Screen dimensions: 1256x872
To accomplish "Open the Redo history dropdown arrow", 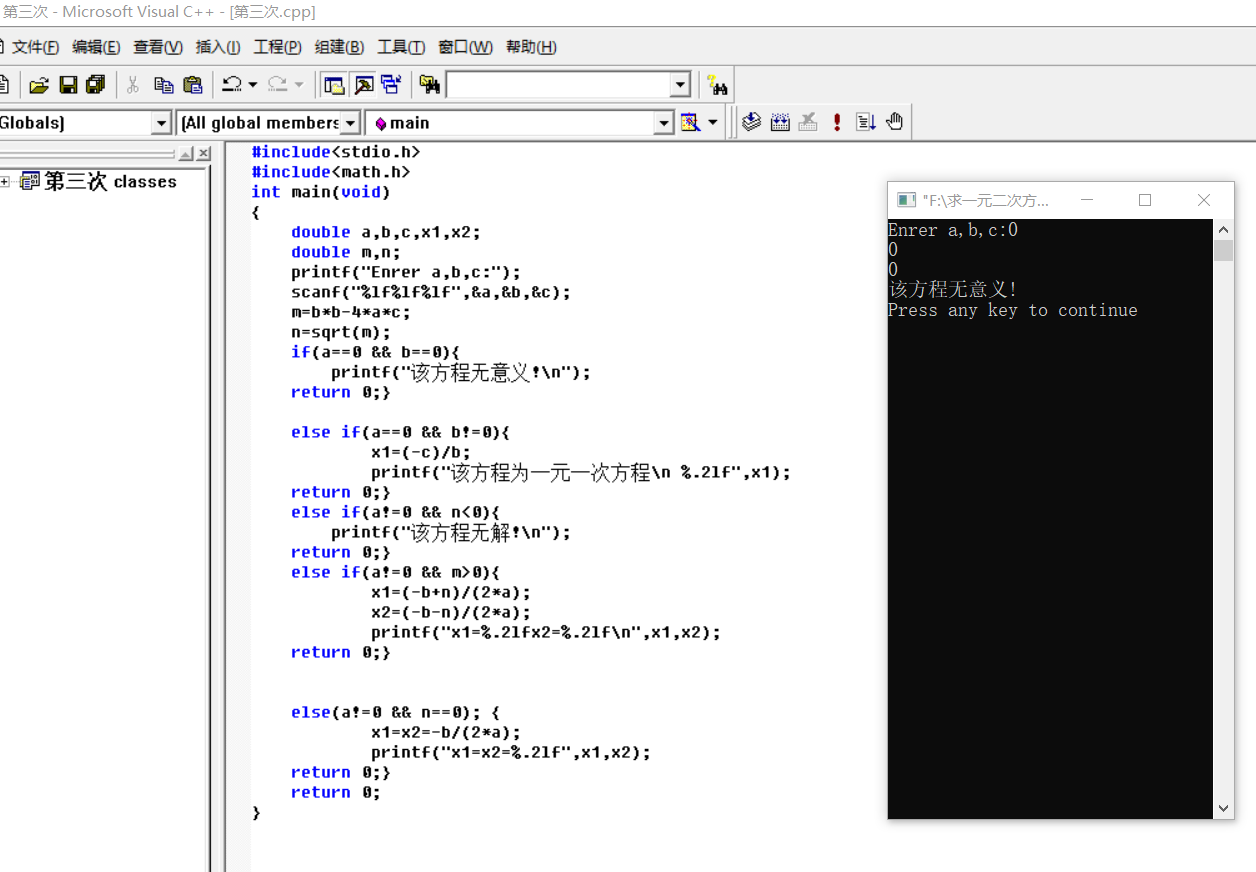I will [x=298, y=85].
